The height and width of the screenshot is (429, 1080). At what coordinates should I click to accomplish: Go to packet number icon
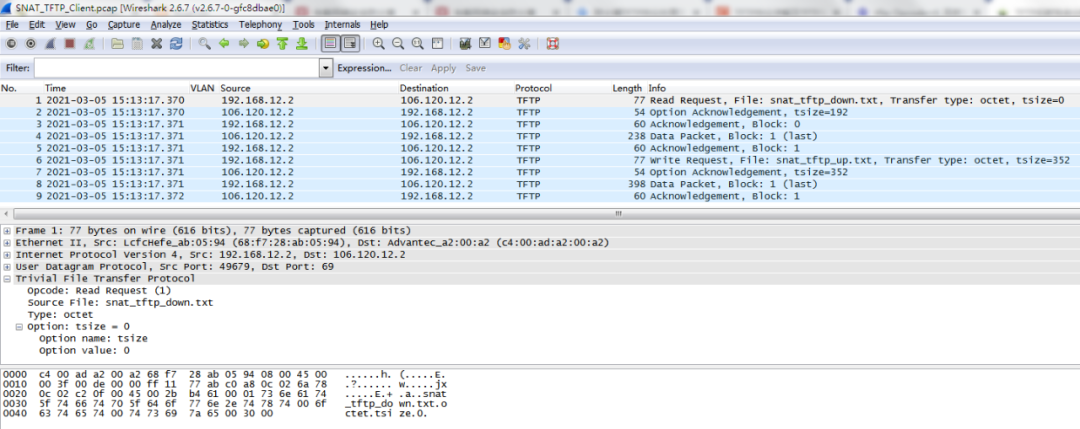[x=262, y=43]
